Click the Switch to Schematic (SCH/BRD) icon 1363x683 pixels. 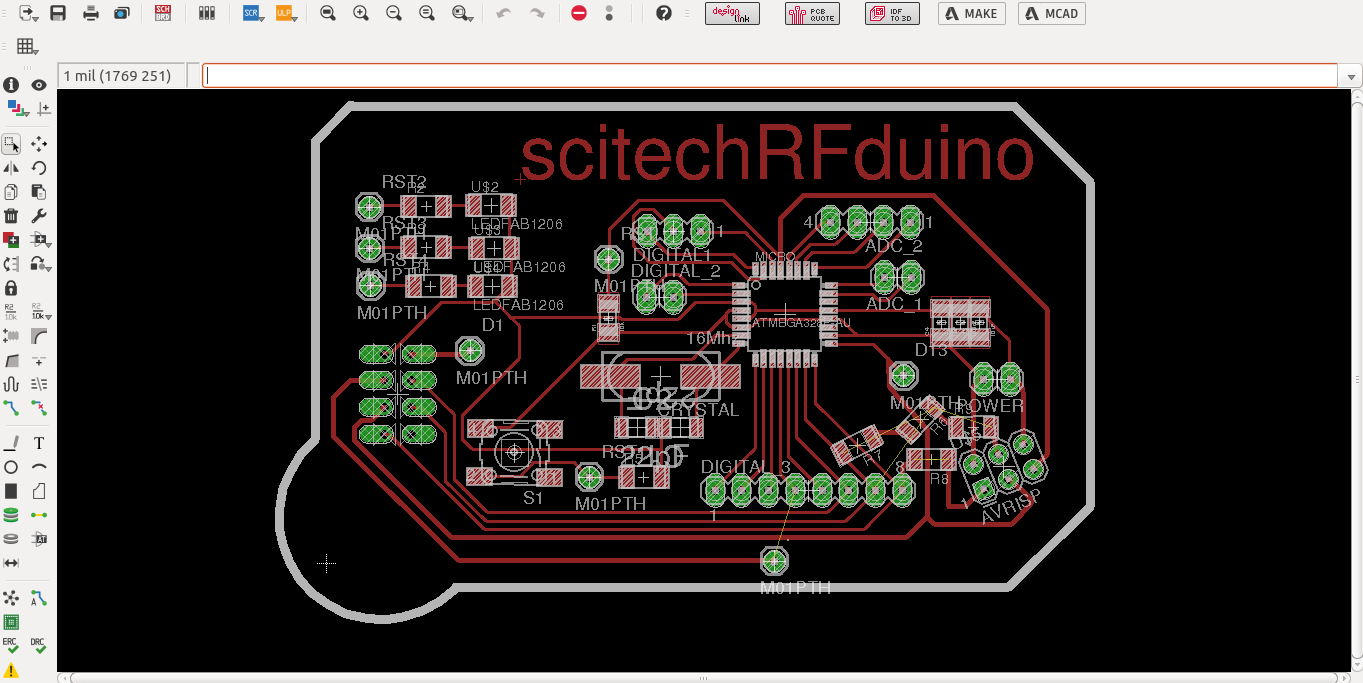coord(163,13)
